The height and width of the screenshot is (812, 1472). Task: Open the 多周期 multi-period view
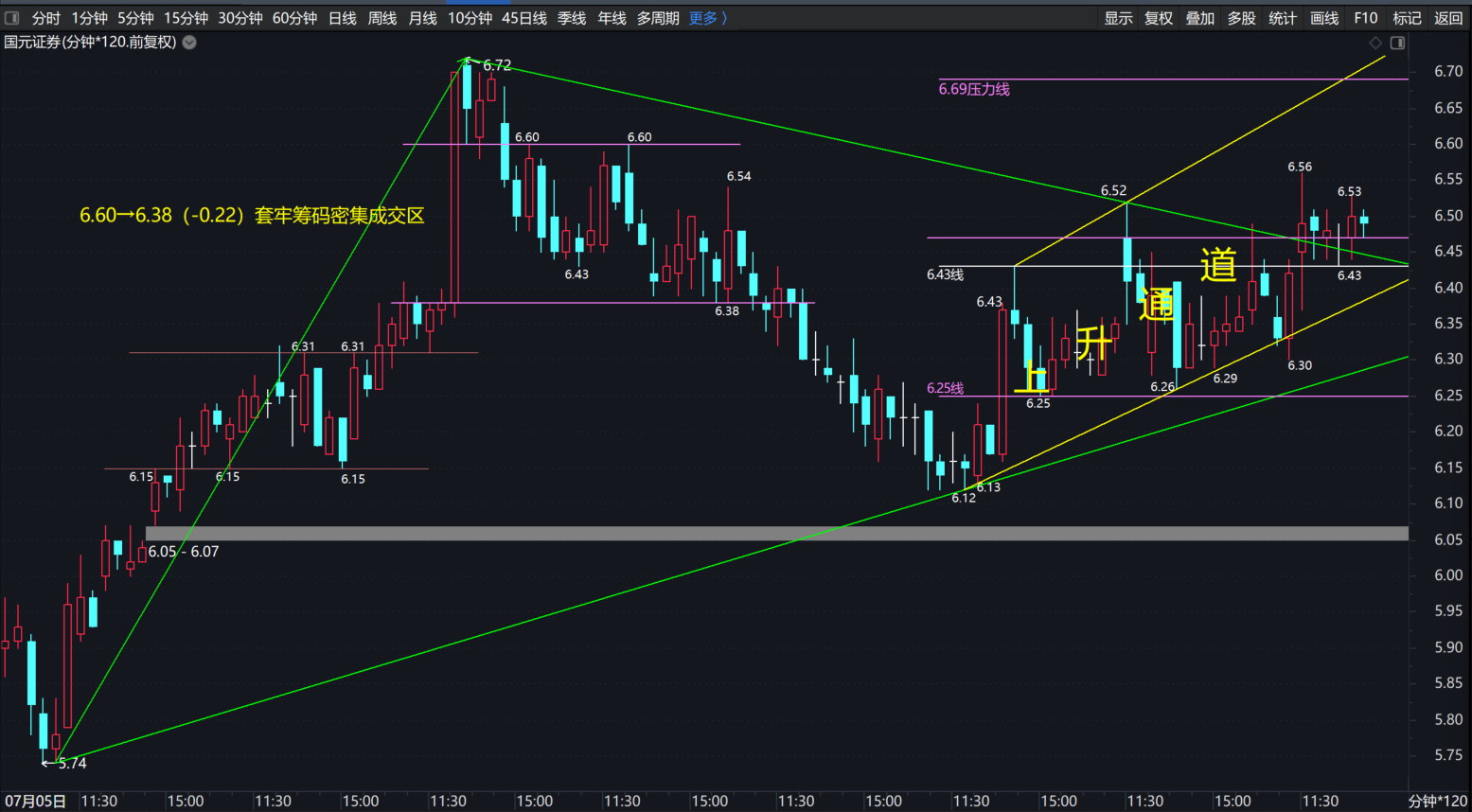pyautogui.click(x=658, y=18)
